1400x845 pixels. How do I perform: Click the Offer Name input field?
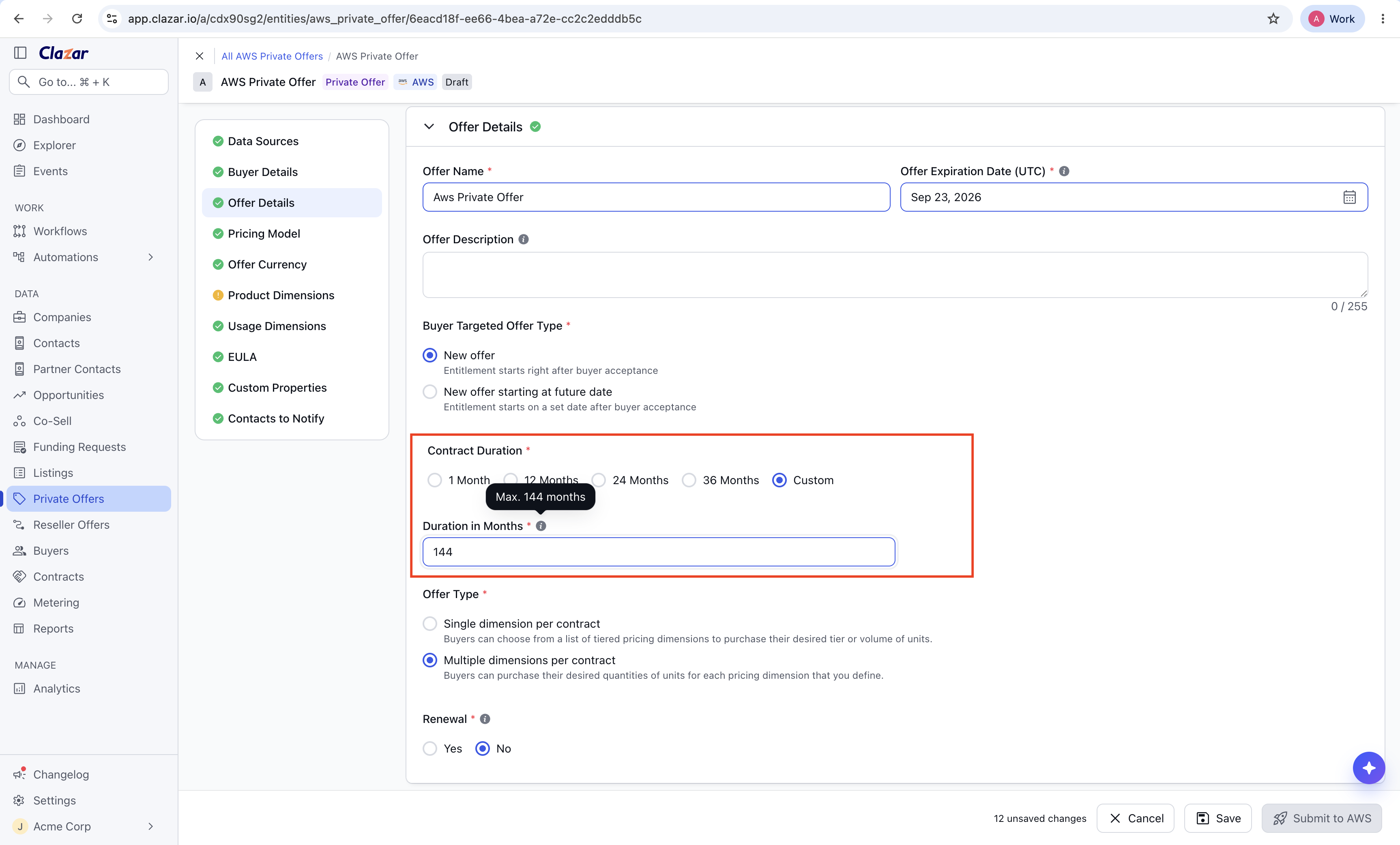pyautogui.click(x=656, y=197)
